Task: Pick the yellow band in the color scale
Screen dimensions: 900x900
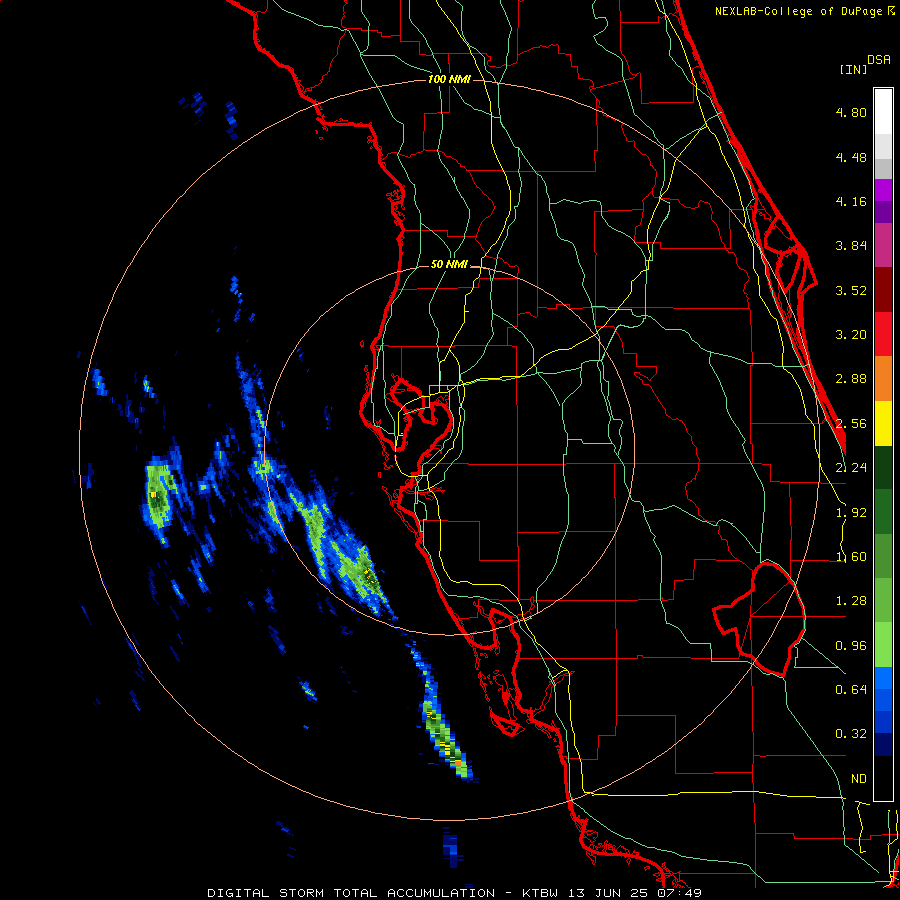Action: point(883,423)
